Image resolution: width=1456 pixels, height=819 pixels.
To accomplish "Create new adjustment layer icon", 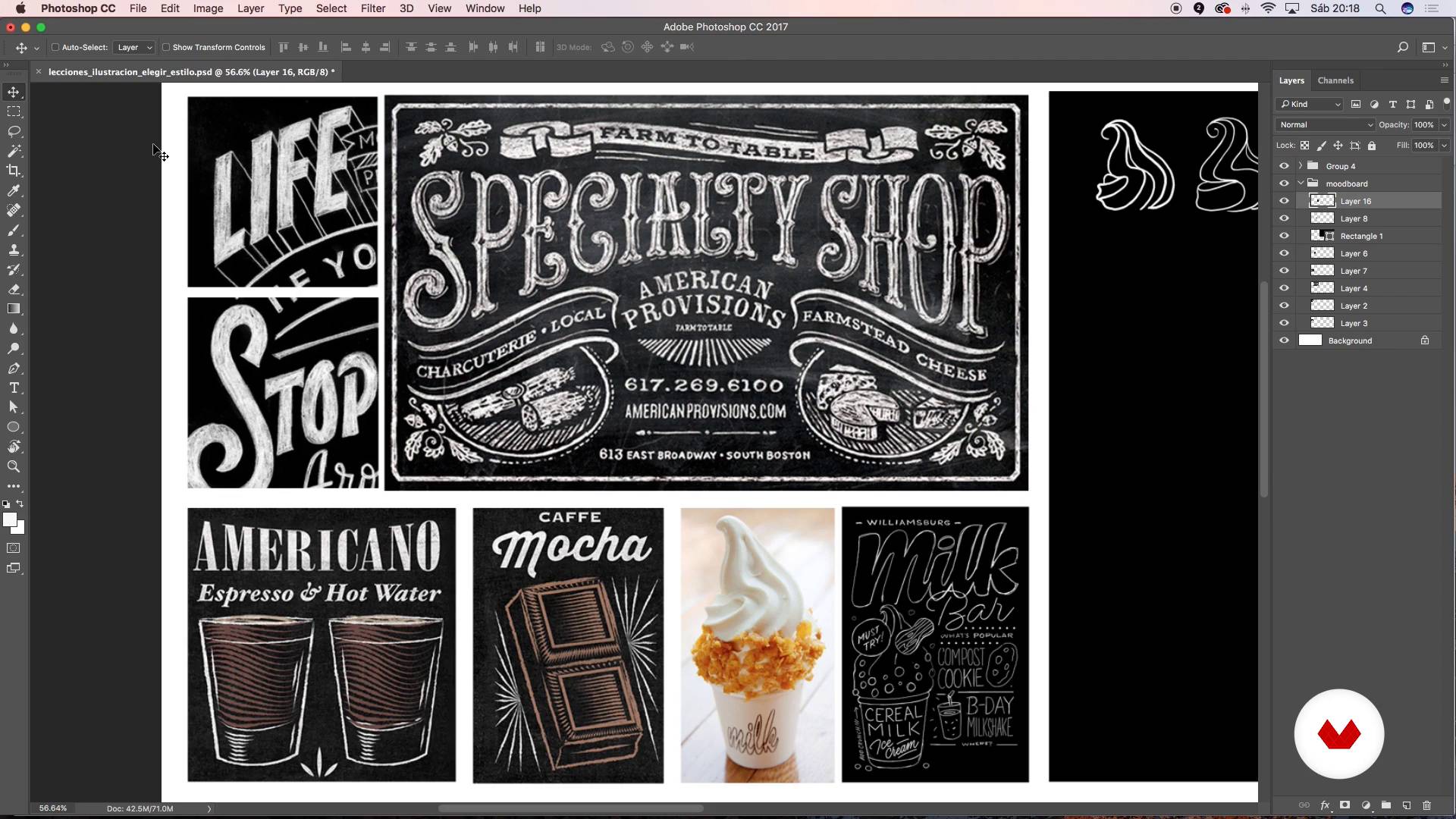I will 1366,805.
